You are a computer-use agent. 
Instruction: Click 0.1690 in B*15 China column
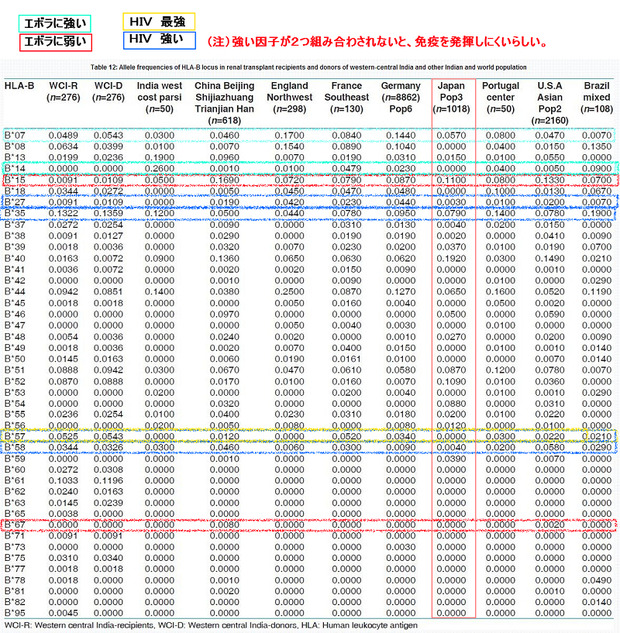[x=224, y=180]
